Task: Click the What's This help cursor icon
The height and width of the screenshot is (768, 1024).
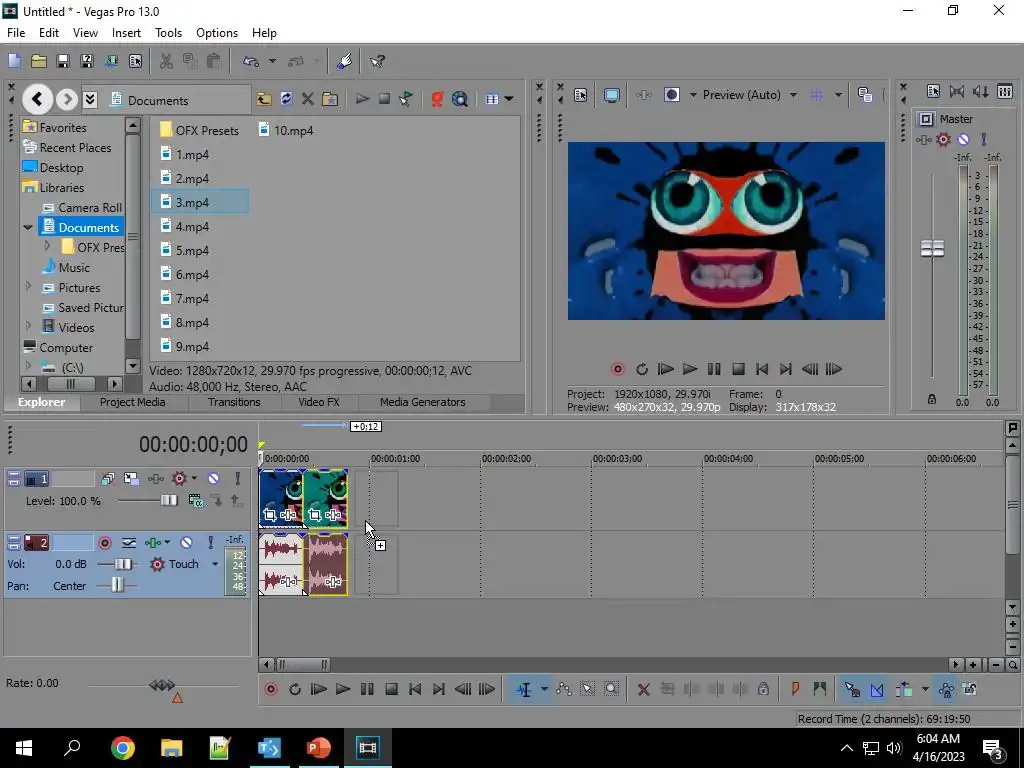Action: click(377, 61)
